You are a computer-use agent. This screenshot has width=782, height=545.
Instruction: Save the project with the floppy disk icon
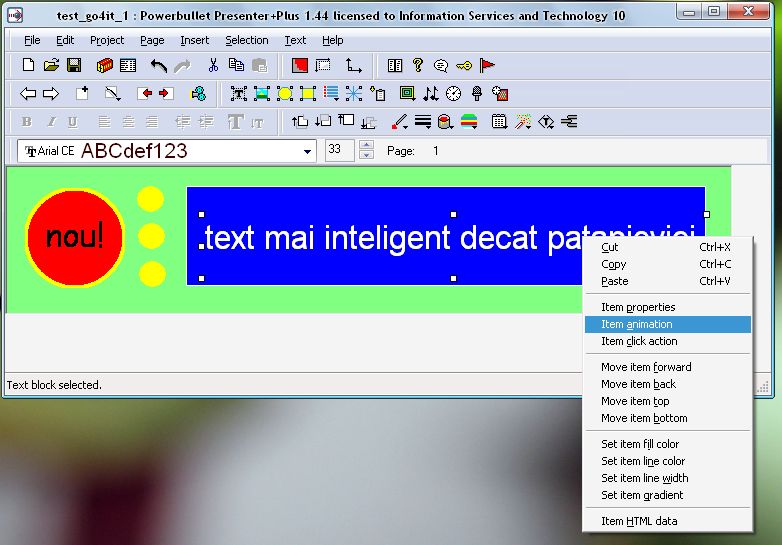(x=74, y=65)
